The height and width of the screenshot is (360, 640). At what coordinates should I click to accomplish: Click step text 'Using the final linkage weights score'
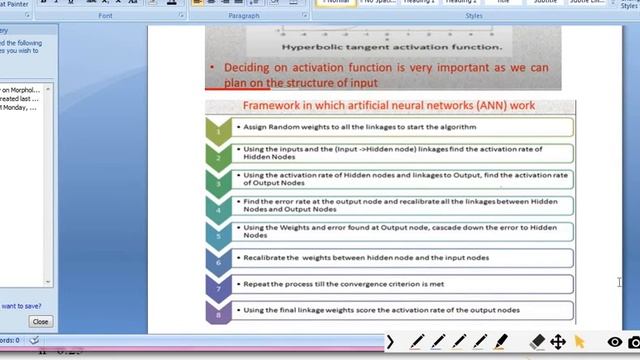(382, 310)
